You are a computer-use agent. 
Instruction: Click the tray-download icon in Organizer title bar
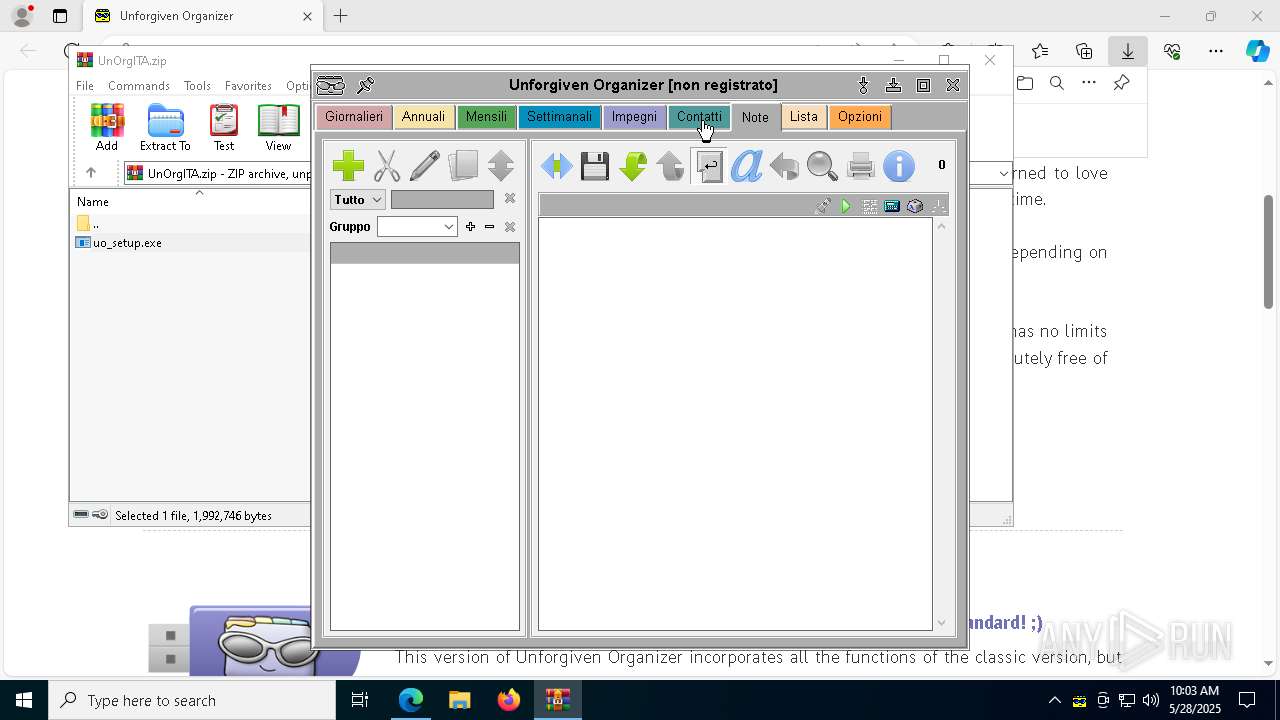[894, 85]
